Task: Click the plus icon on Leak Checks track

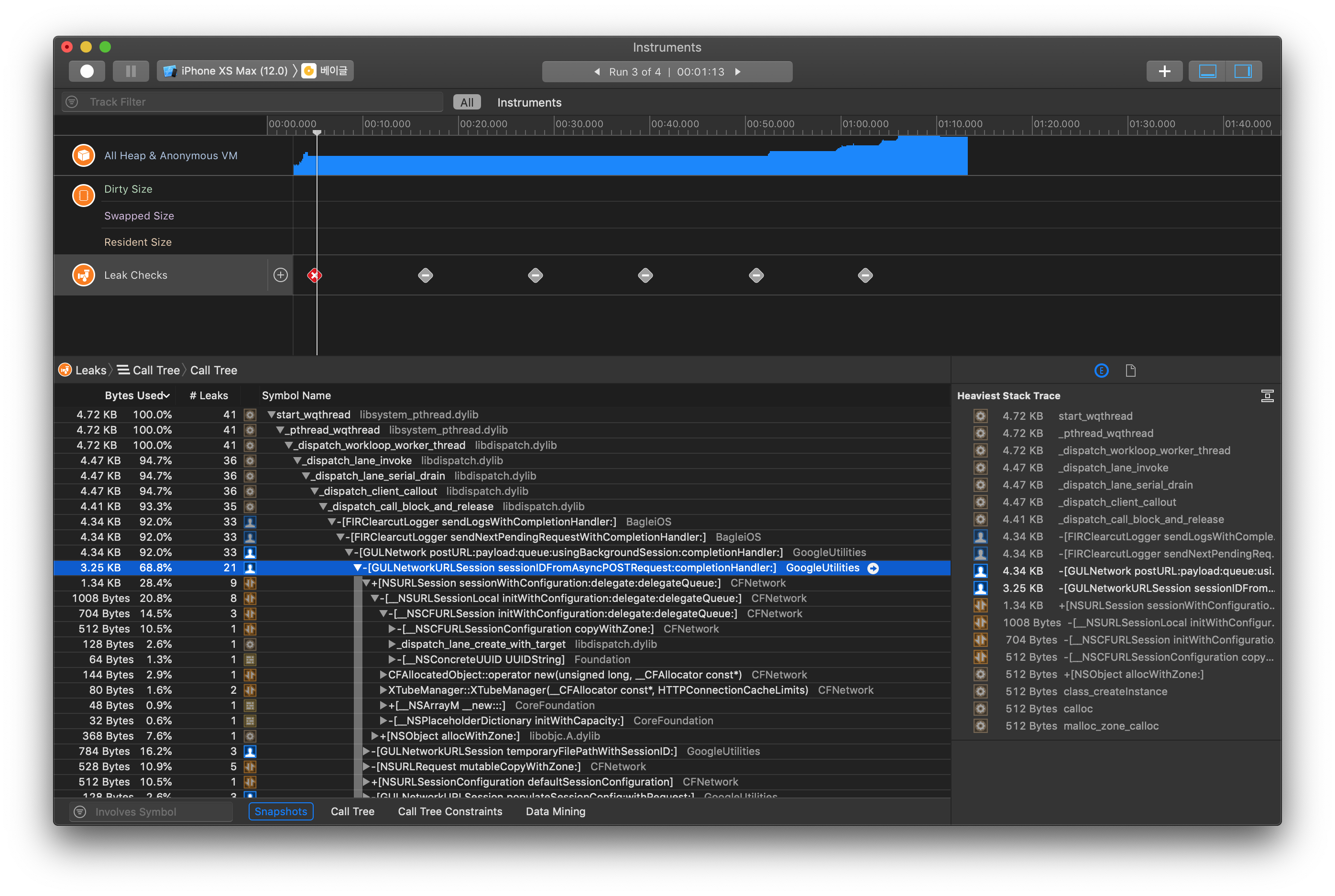Action: pos(280,275)
